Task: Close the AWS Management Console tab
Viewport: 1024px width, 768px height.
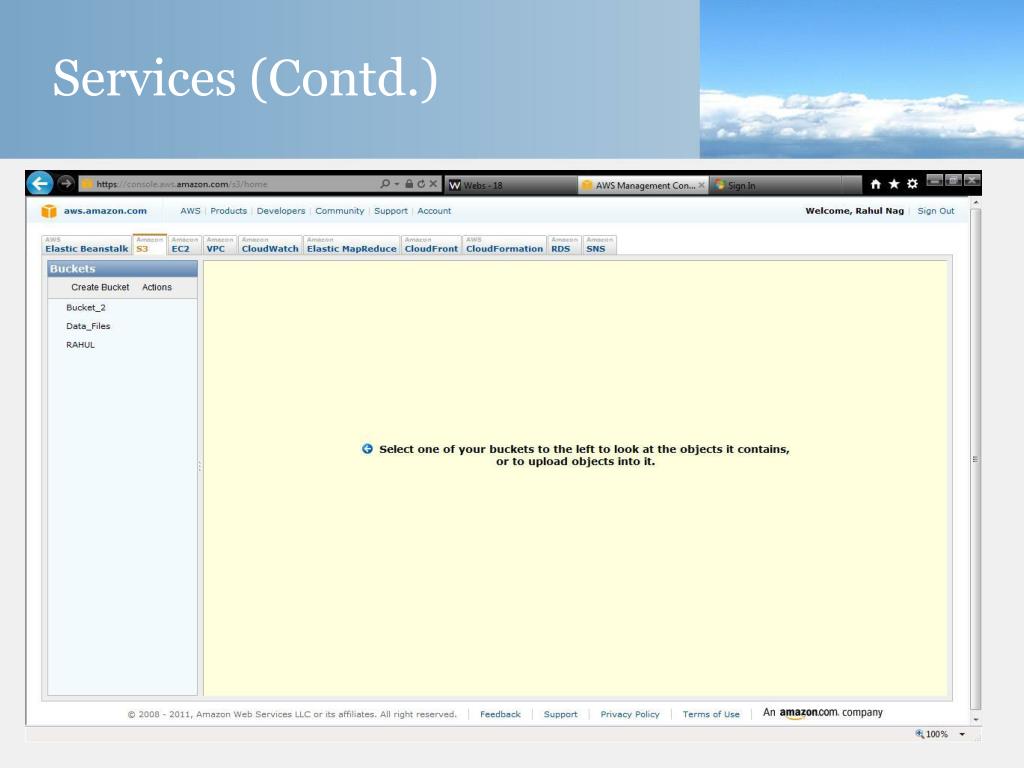Action: (x=701, y=185)
